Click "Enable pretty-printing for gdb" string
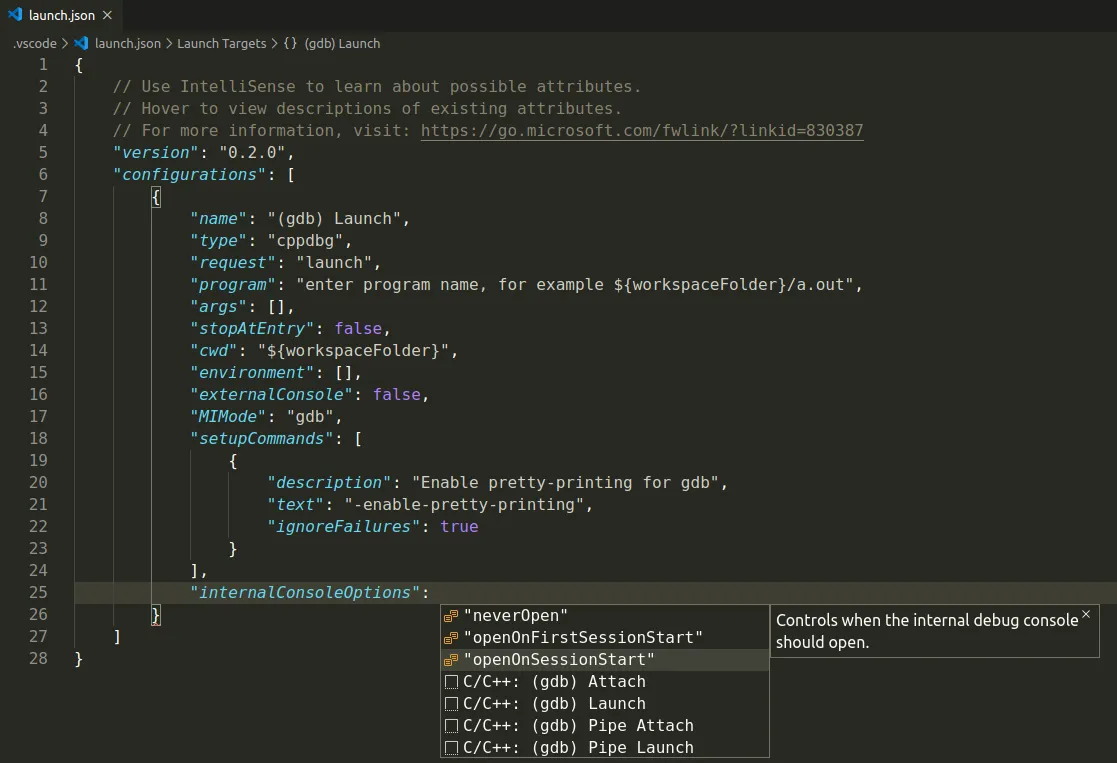The height and width of the screenshot is (763, 1117). 566,483
